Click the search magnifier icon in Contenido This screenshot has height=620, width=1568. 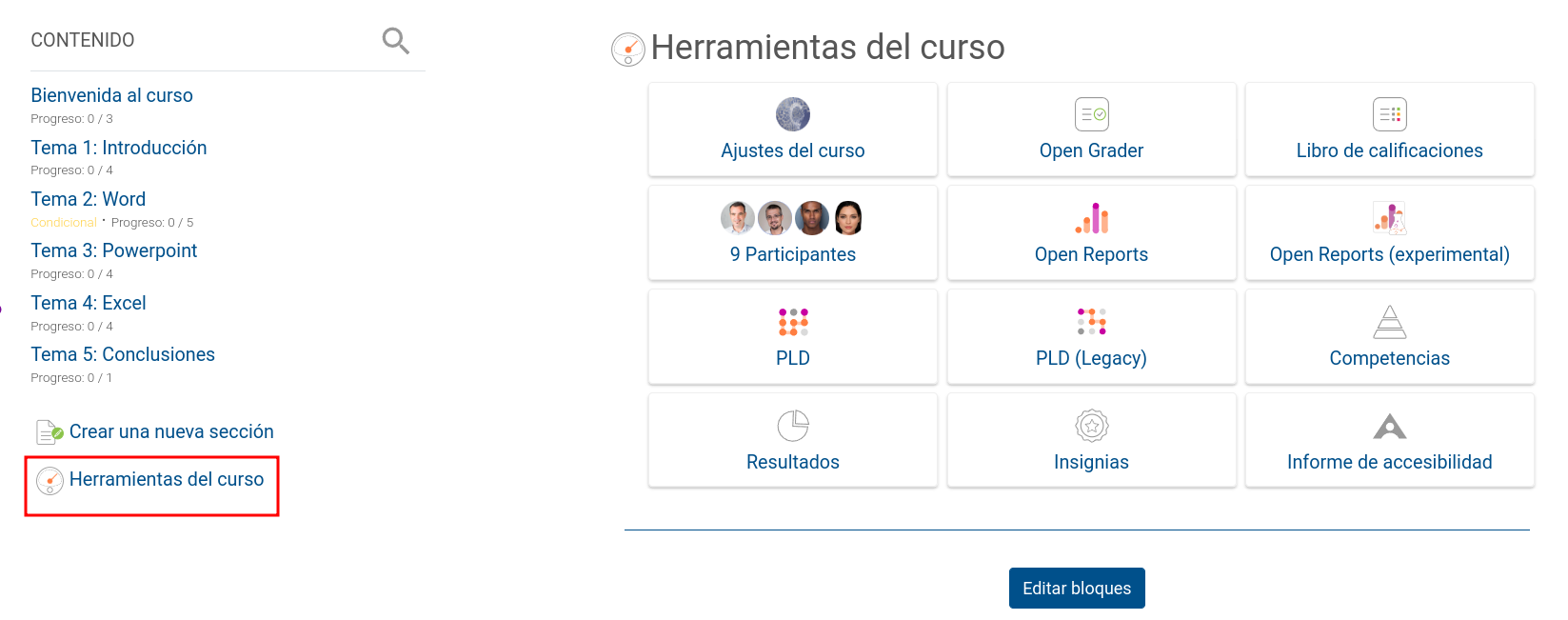tap(395, 41)
